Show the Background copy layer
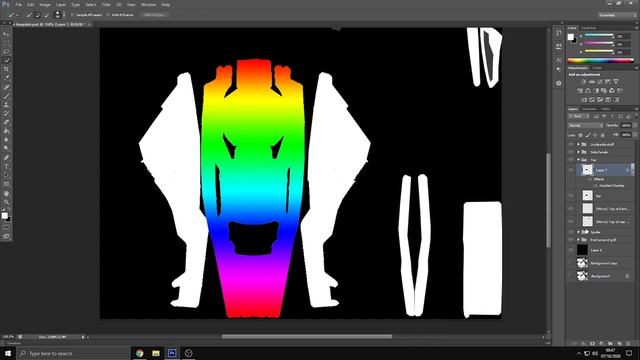The image size is (640, 360). [x=571, y=263]
